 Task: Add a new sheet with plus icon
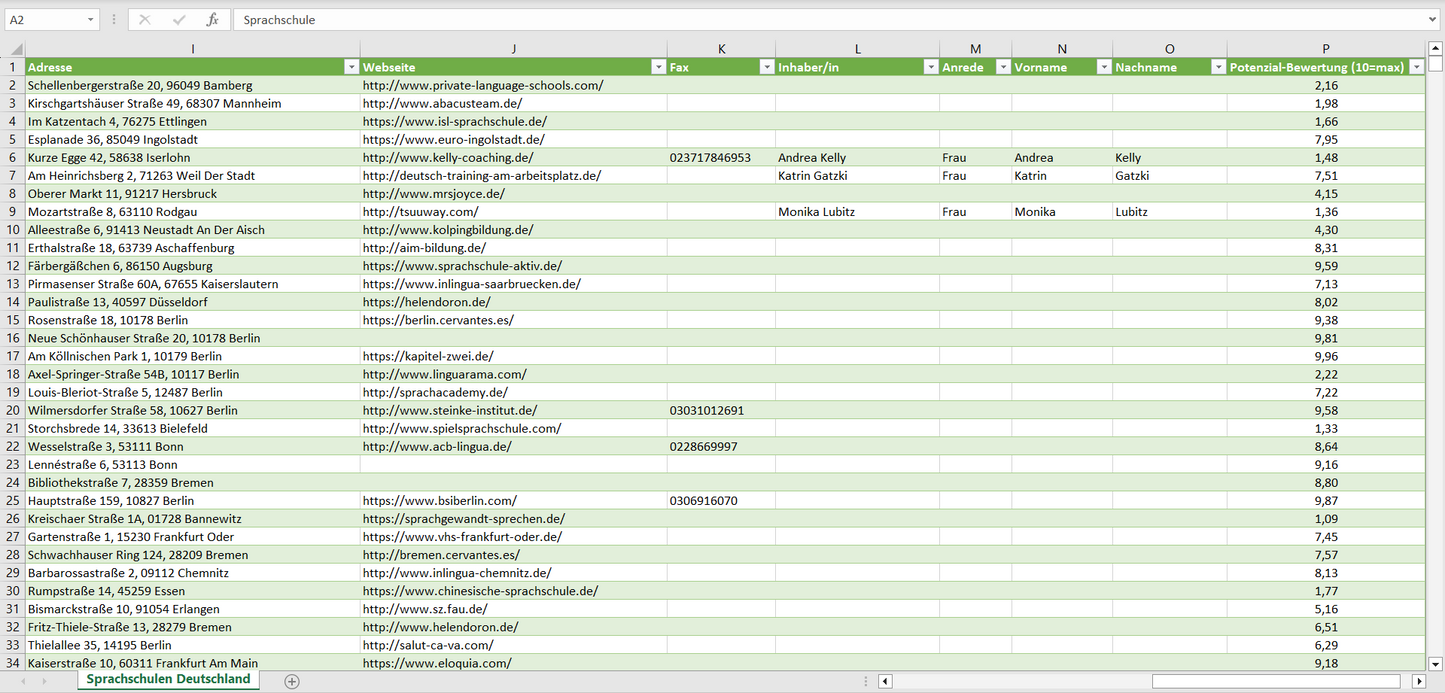[x=292, y=681]
